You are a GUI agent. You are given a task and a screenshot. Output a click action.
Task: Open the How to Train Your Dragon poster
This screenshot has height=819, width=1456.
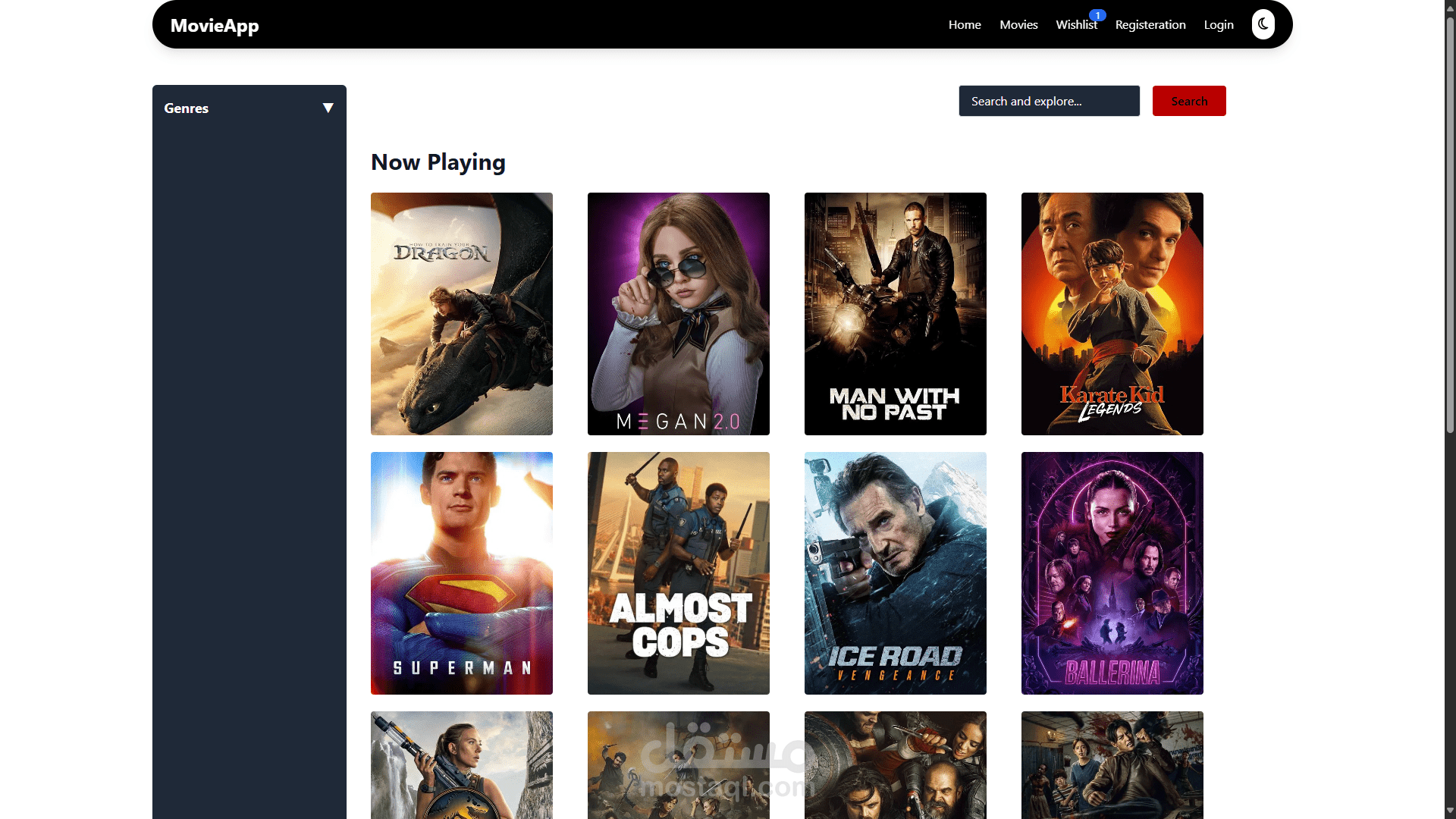coord(462,314)
